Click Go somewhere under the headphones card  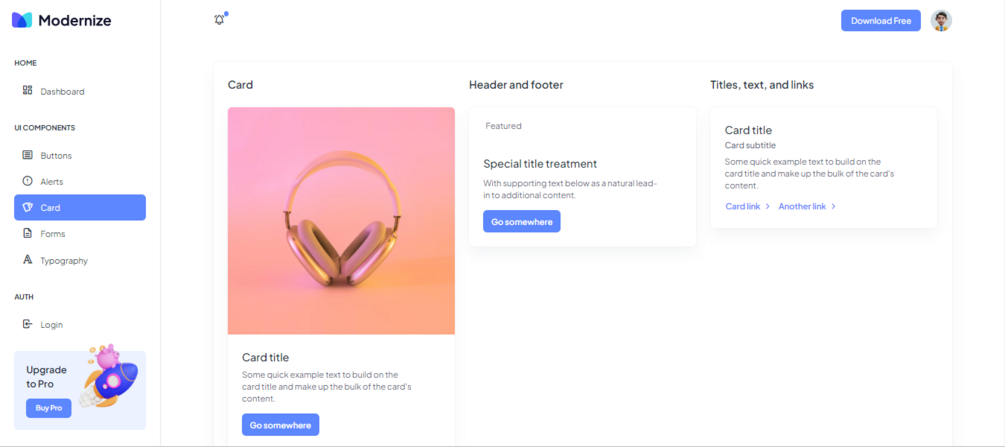tap(280, 425)
